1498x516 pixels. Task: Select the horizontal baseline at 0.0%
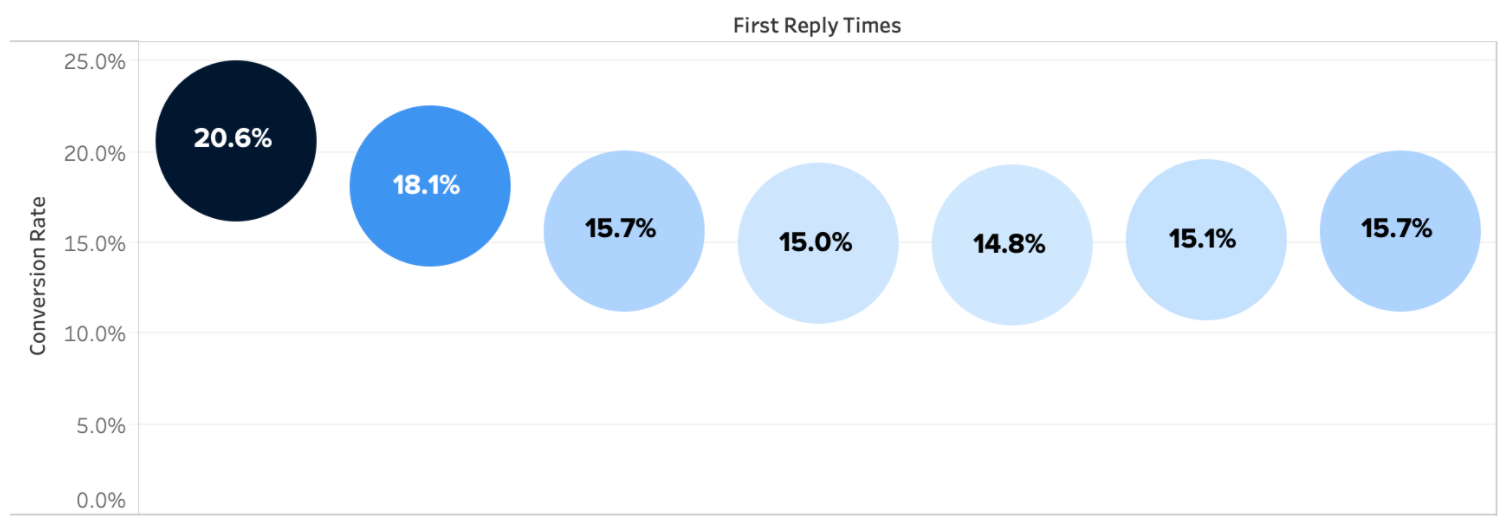tap(818, 514)
